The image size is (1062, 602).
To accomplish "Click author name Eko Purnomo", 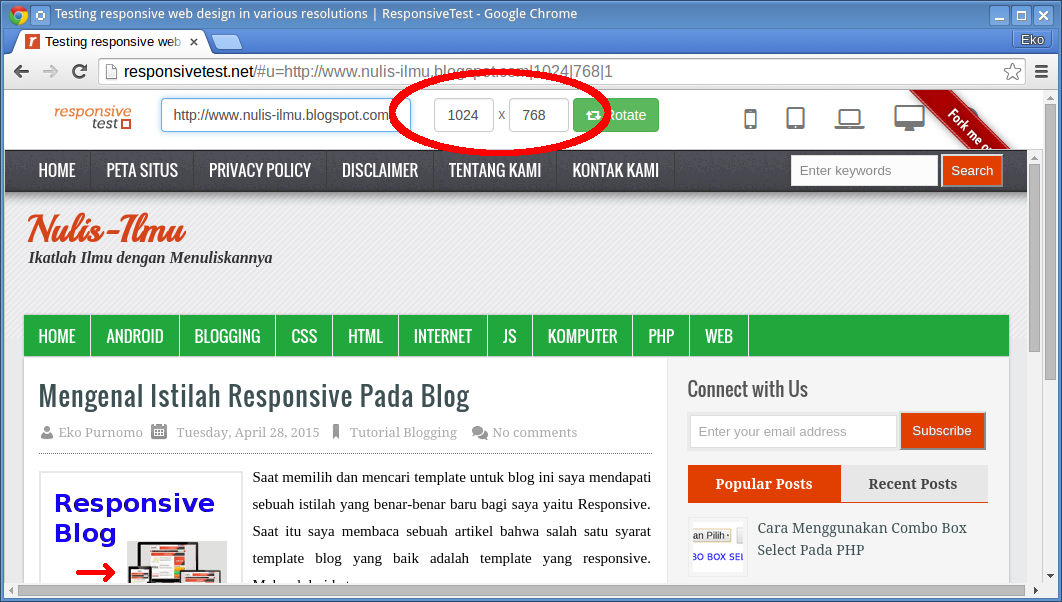I will click(x=100, y=432).
